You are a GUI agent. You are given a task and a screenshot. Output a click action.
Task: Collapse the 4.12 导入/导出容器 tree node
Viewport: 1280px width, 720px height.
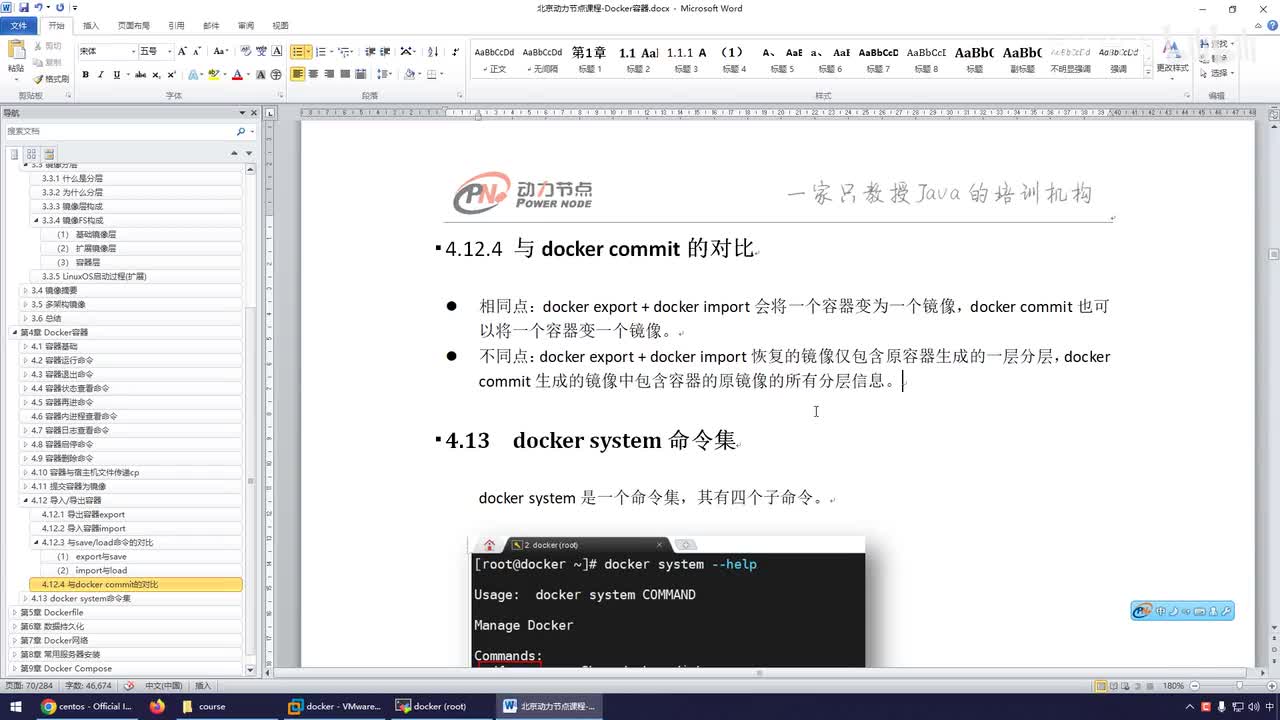pyautogui.click(x=26, y=500)
